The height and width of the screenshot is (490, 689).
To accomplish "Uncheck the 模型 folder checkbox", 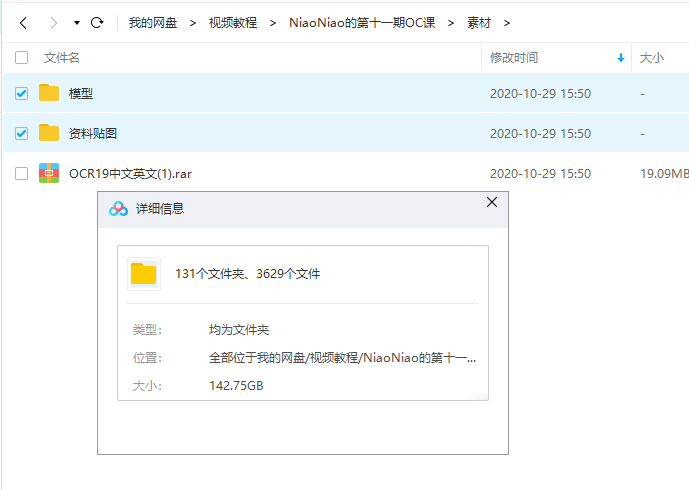I will point(22,93).
